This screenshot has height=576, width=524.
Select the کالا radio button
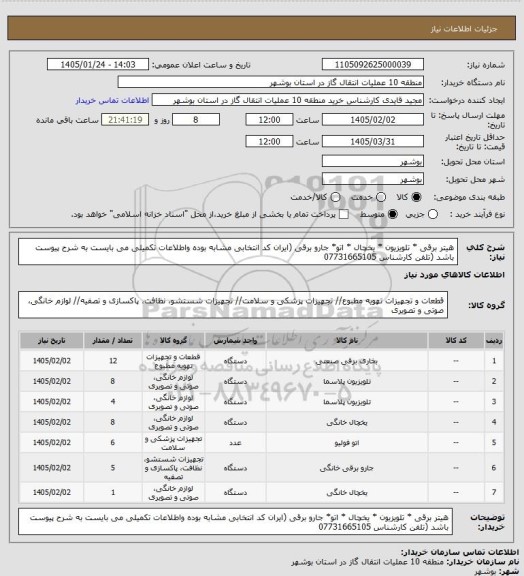click(x=416, y=197)
